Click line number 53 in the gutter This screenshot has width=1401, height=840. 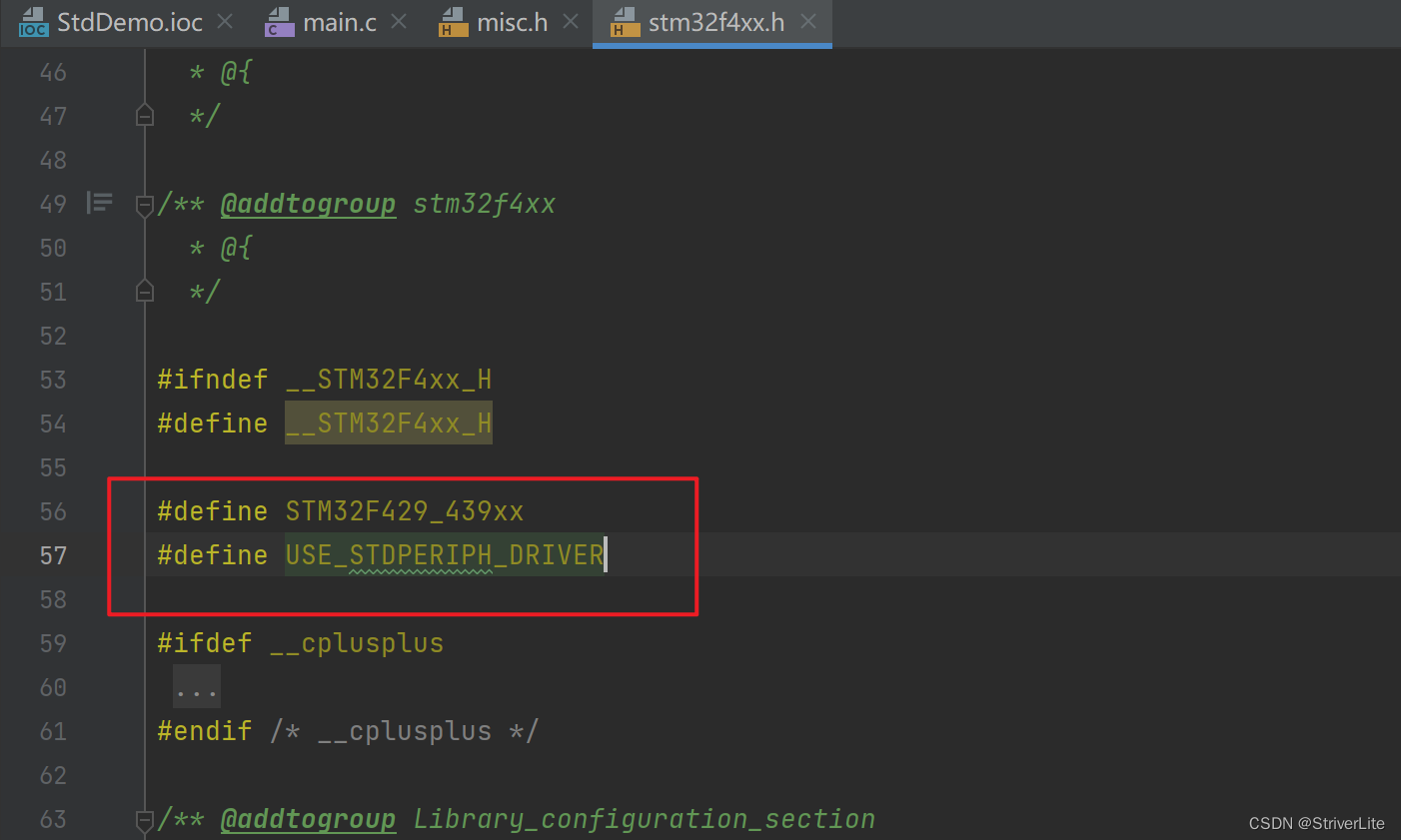pyautogui.click(x=53, y=380)
